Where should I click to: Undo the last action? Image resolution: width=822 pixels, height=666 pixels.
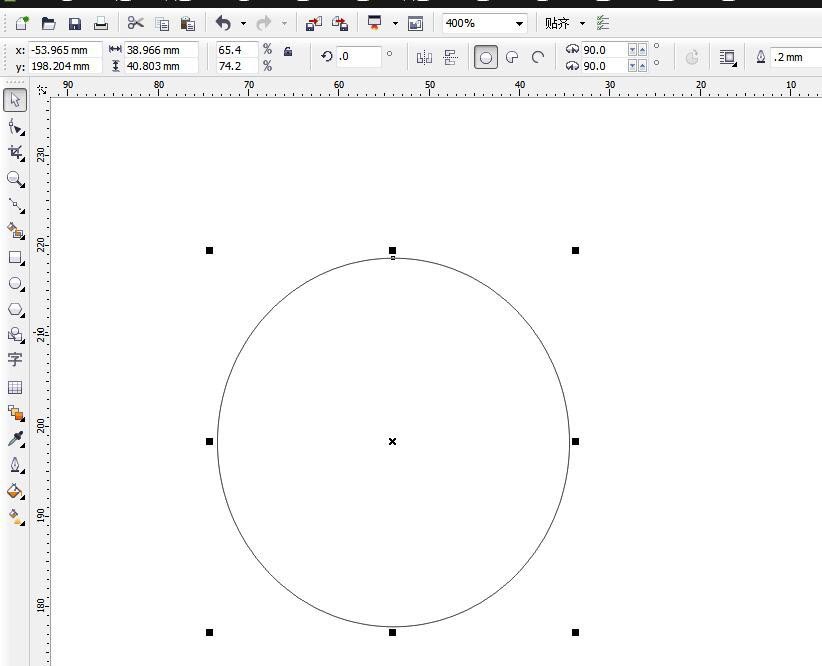tap(223, 23)
